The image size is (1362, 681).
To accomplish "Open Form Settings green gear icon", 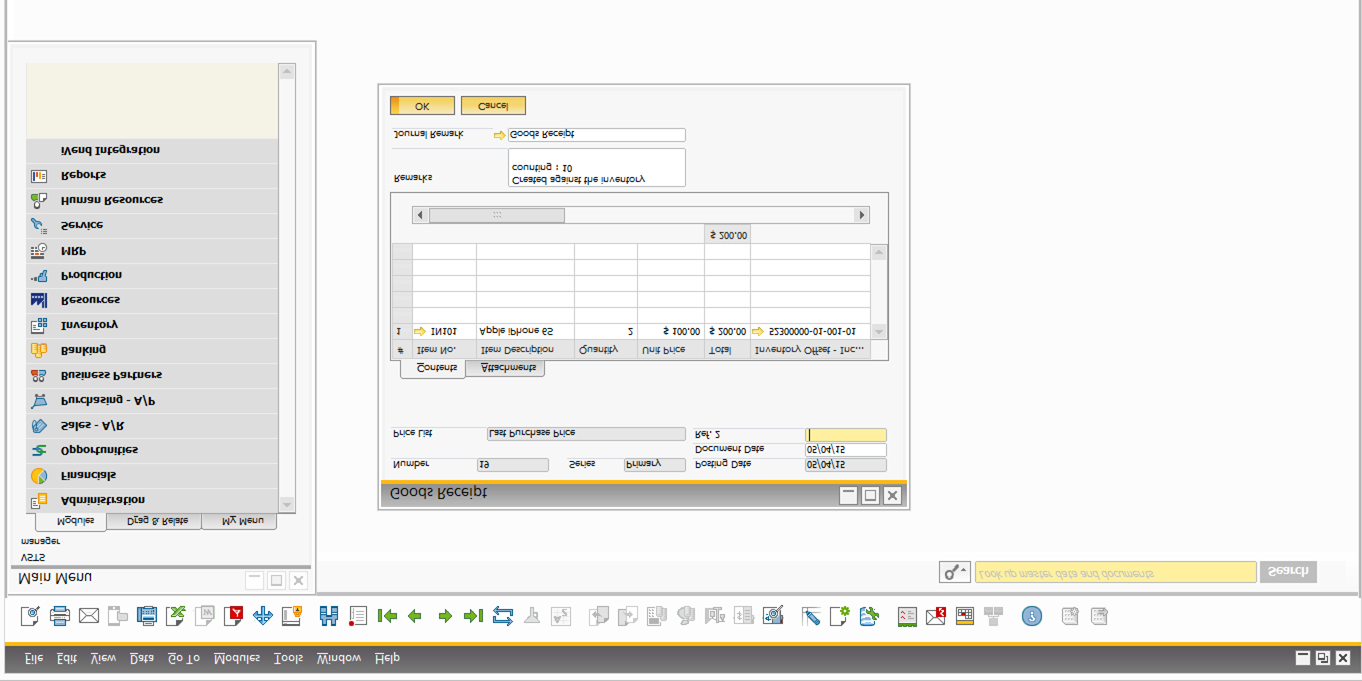I will click(x=840, y=616).
